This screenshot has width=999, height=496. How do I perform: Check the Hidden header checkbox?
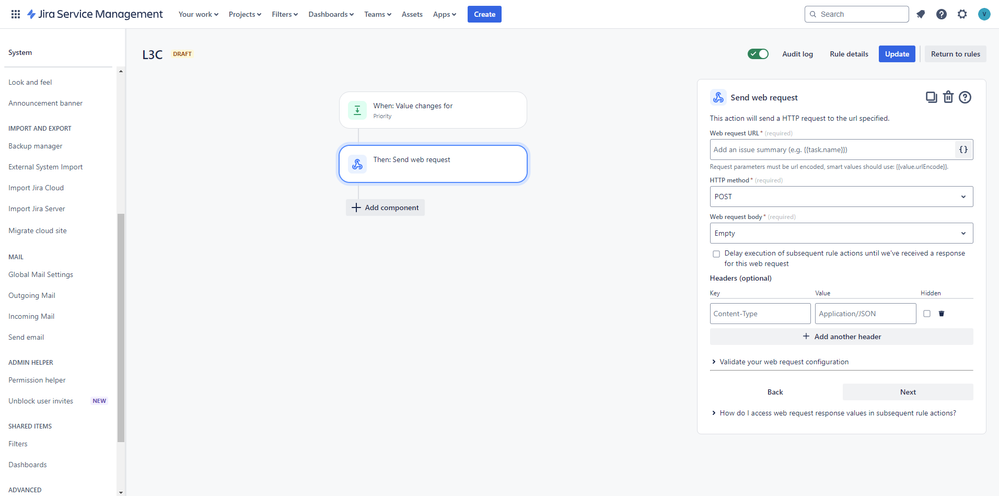tap(926, 313)
